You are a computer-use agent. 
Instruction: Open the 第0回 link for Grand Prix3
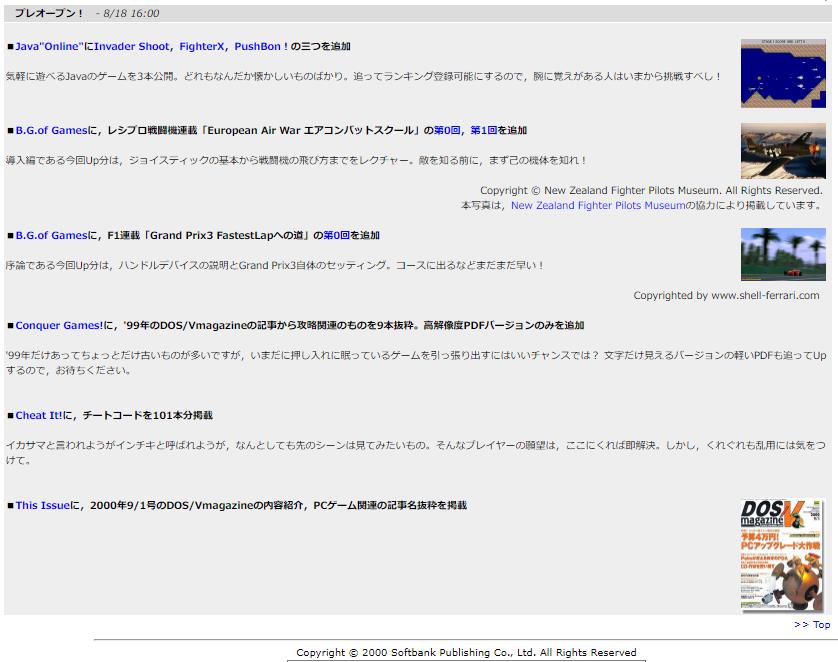(x=337, y=235)
